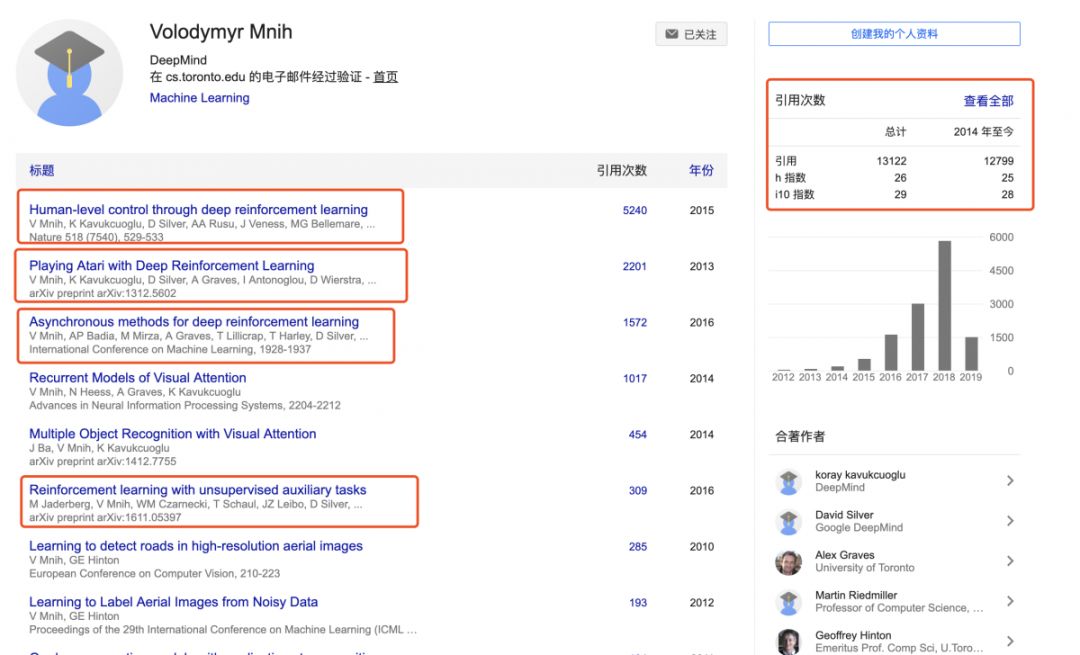Open Alex Graves's profile photo
The width and height of the screenshot is (1080, 655).
(x=789, y=562)
